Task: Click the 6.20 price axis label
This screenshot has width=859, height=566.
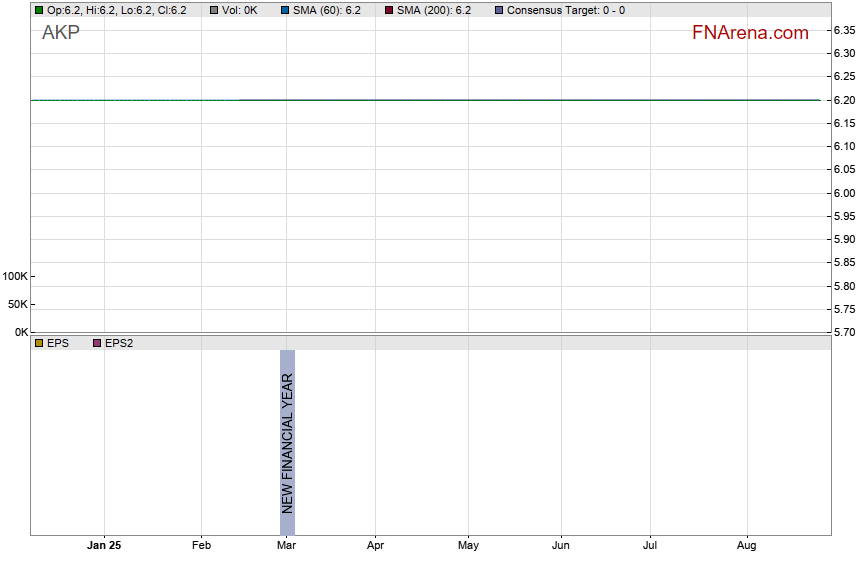Action: click(x=843, y=100)
